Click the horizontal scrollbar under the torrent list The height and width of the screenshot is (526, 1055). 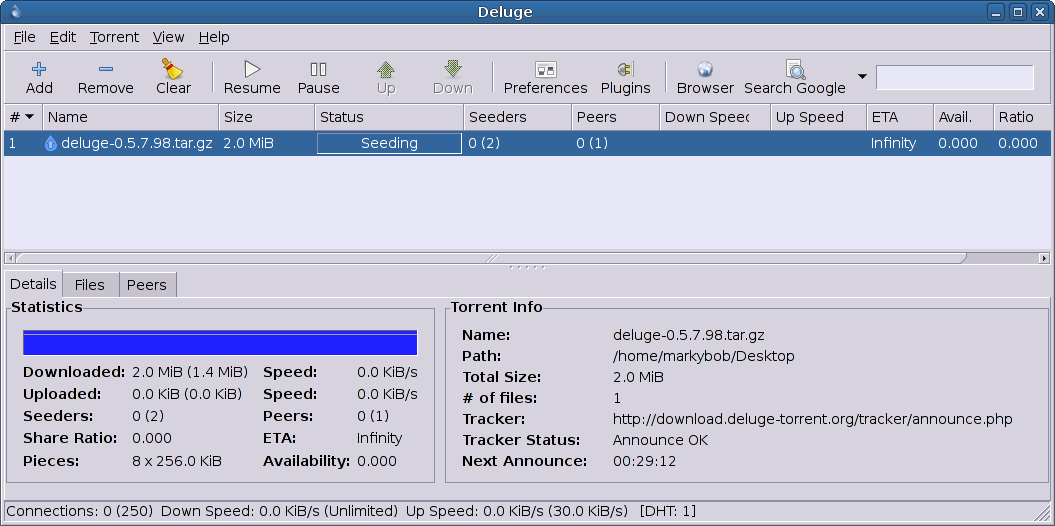click(x=491, y=258)
